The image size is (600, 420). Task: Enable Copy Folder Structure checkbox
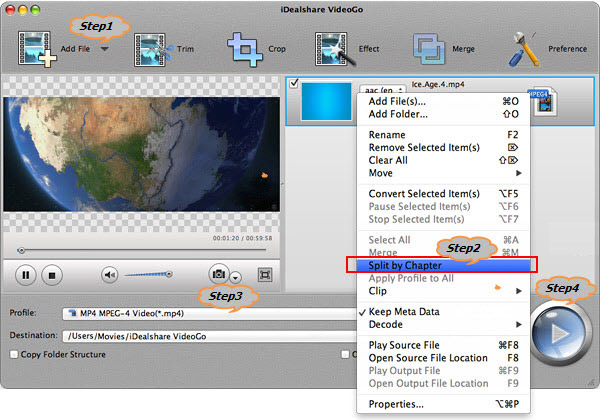14,354
